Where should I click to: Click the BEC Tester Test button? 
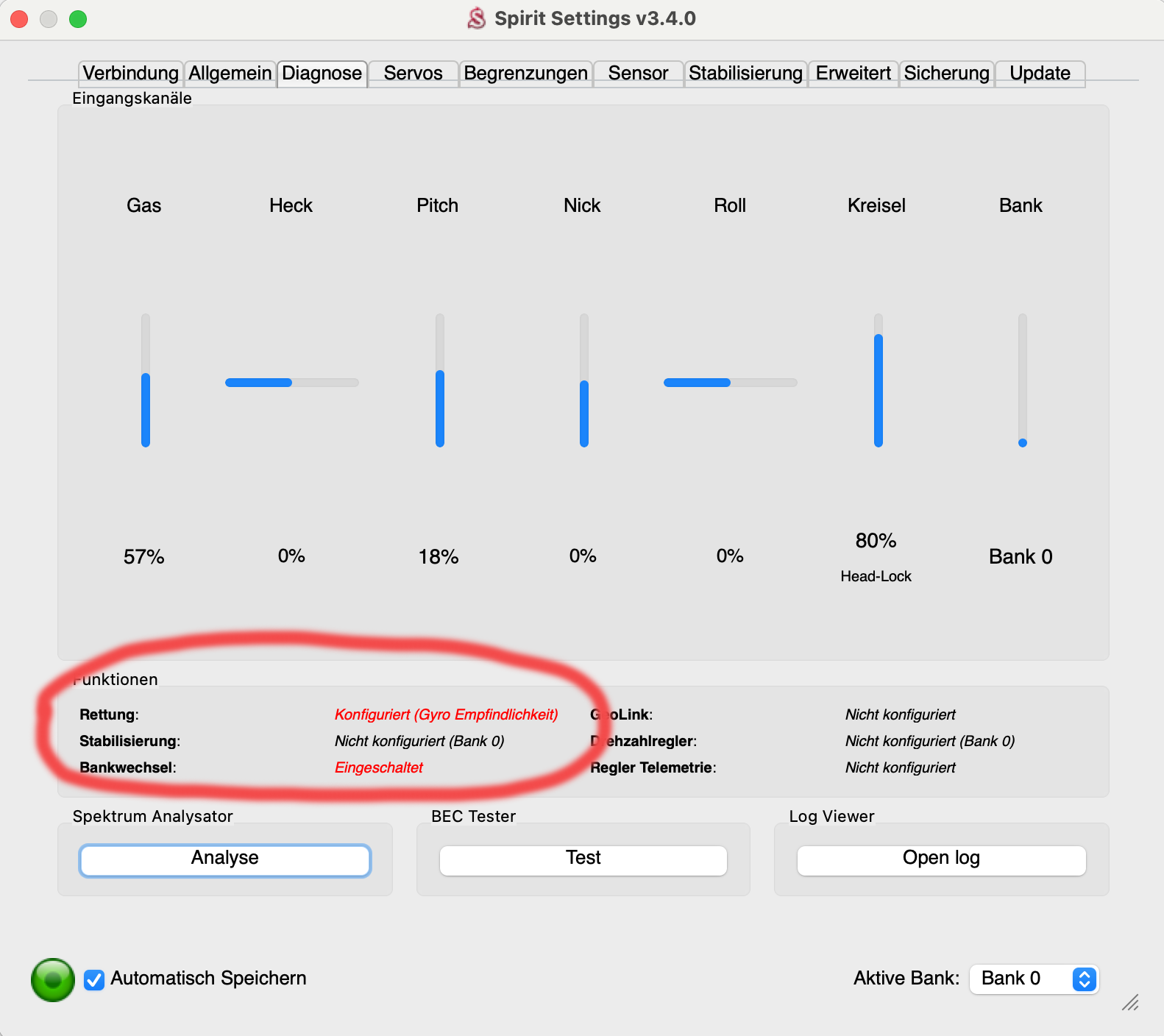pos(583,859)
